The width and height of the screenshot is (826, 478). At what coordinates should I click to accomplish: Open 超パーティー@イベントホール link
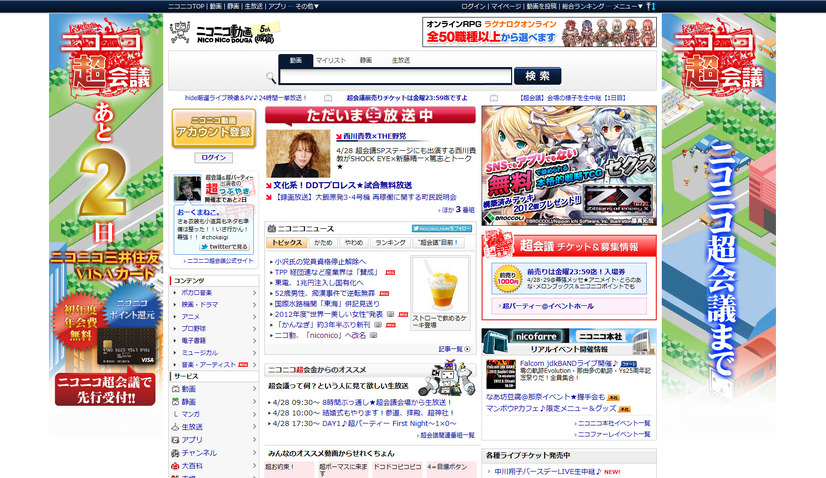[x=548, y=306]
